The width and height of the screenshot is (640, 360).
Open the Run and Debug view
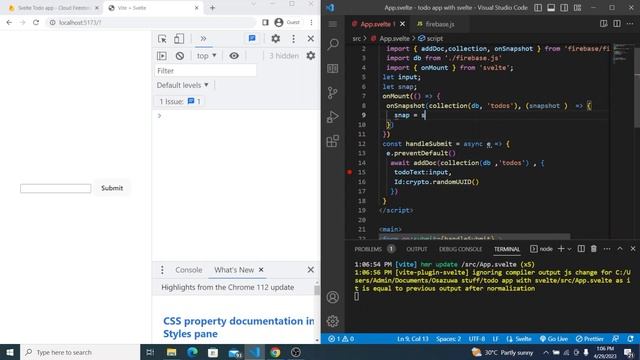[x=333, y=117]
